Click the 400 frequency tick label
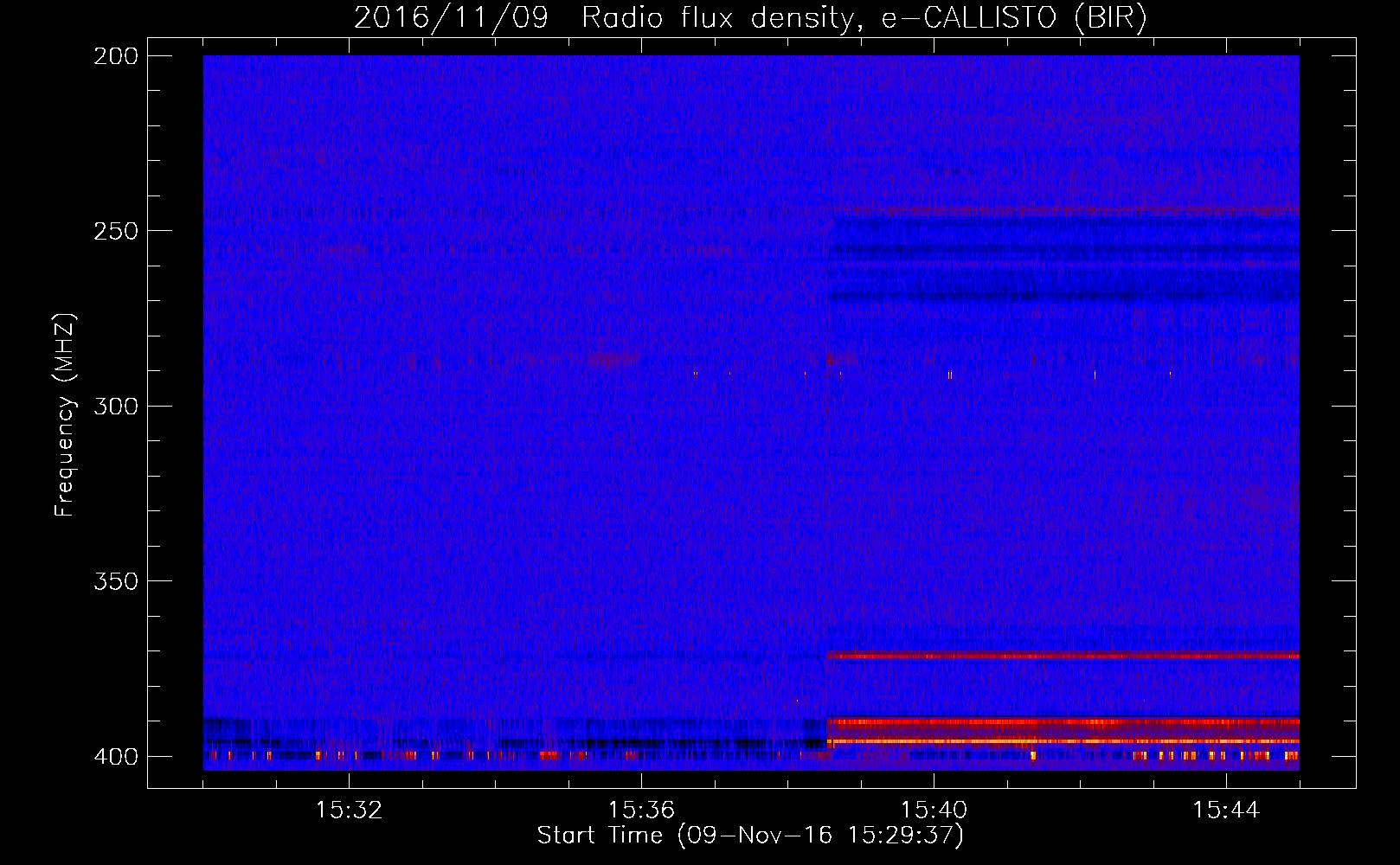The width and height of the screenshot is (1400, 865). click(115, 756)
